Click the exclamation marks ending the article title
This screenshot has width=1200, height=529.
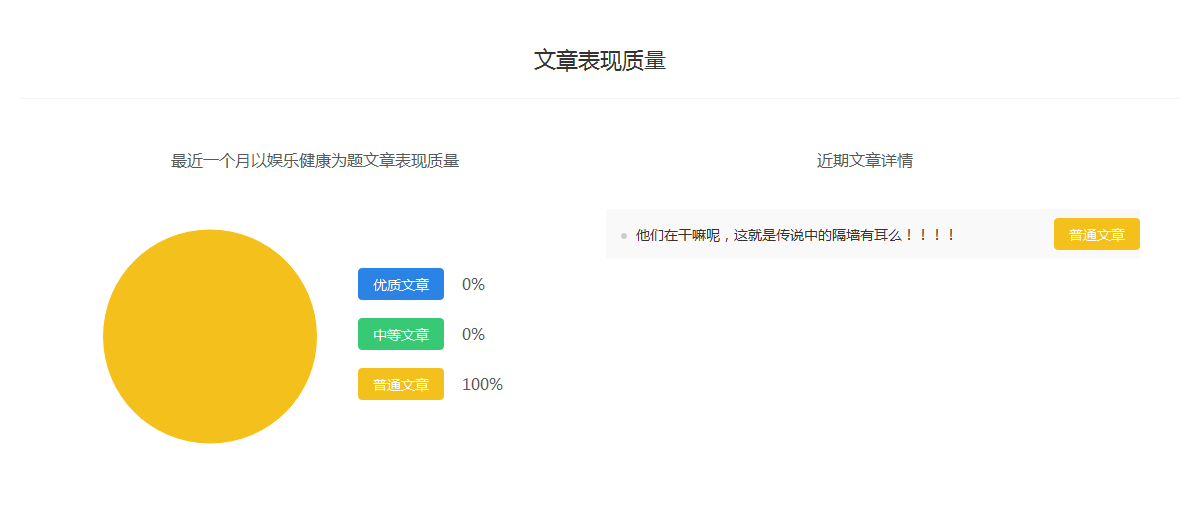coord(930,235)
